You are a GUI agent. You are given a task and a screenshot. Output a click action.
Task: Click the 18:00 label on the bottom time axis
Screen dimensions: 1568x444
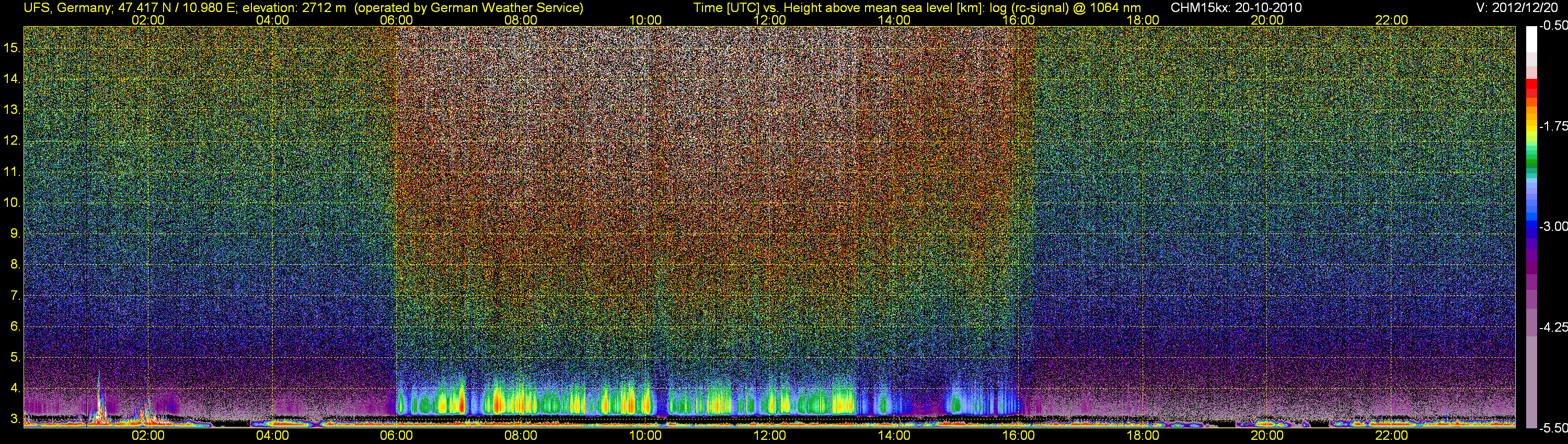[x=1143, y=436]
